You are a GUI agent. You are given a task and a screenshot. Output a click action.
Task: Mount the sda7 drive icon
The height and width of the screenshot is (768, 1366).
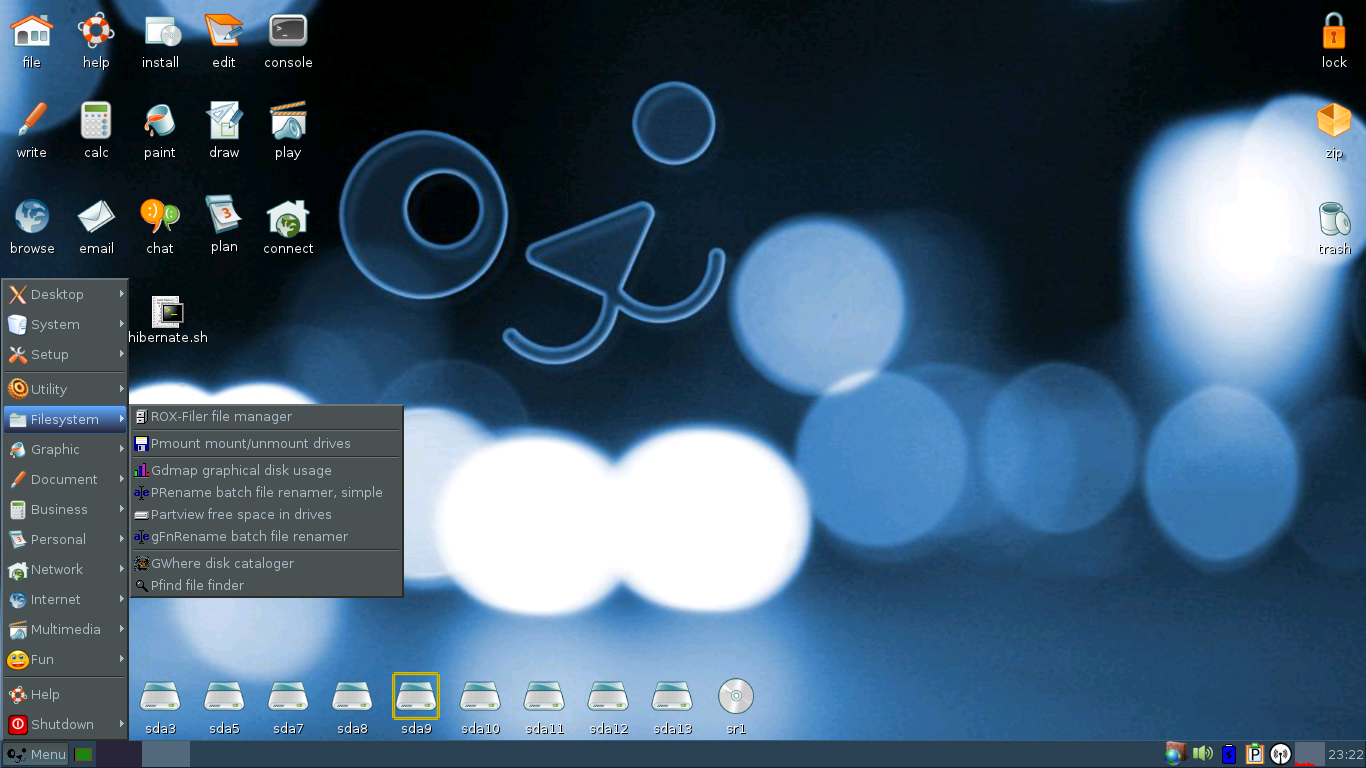tap(288, 696)
